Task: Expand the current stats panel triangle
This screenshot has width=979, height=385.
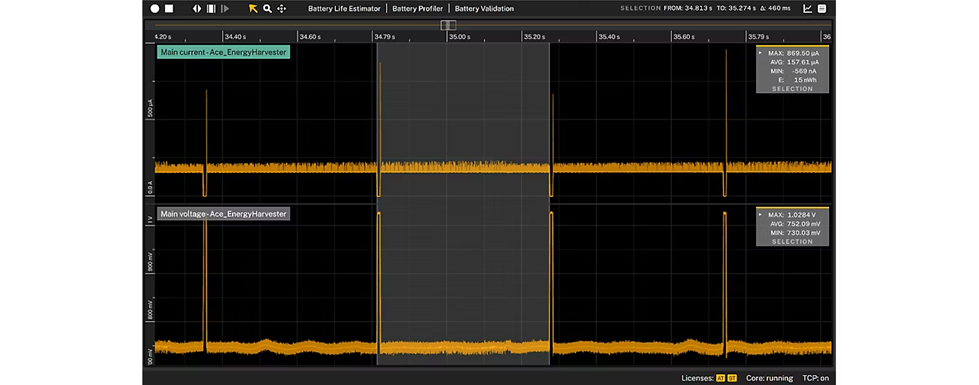Action: pyautogui.click(x=760, y=53)
